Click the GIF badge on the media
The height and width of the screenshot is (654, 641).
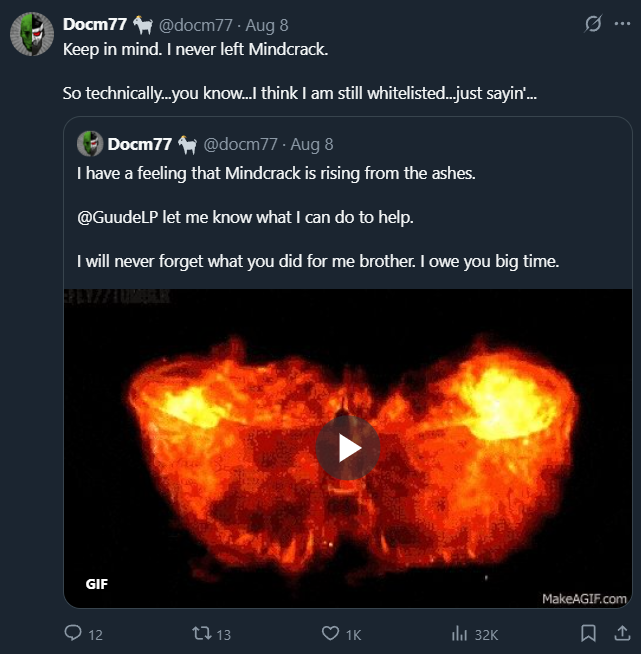(x=97, y=584)
